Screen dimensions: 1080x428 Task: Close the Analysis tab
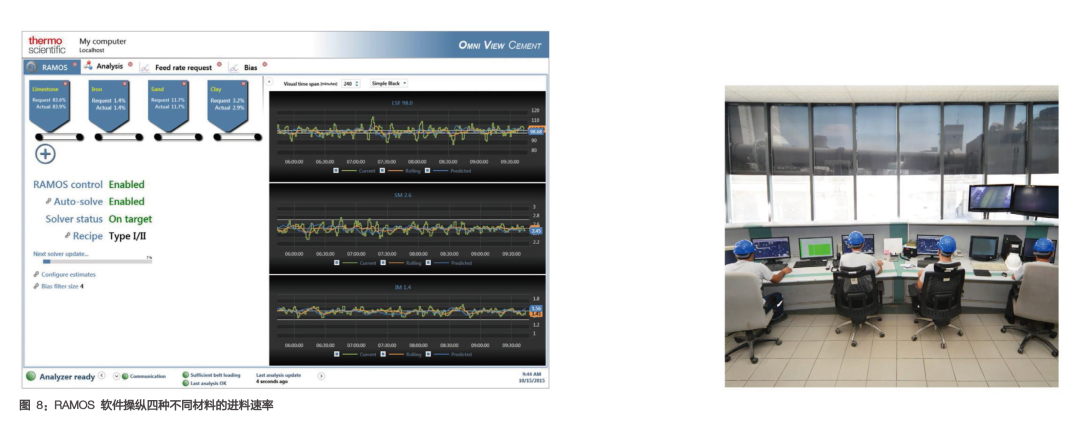[130, 64]
